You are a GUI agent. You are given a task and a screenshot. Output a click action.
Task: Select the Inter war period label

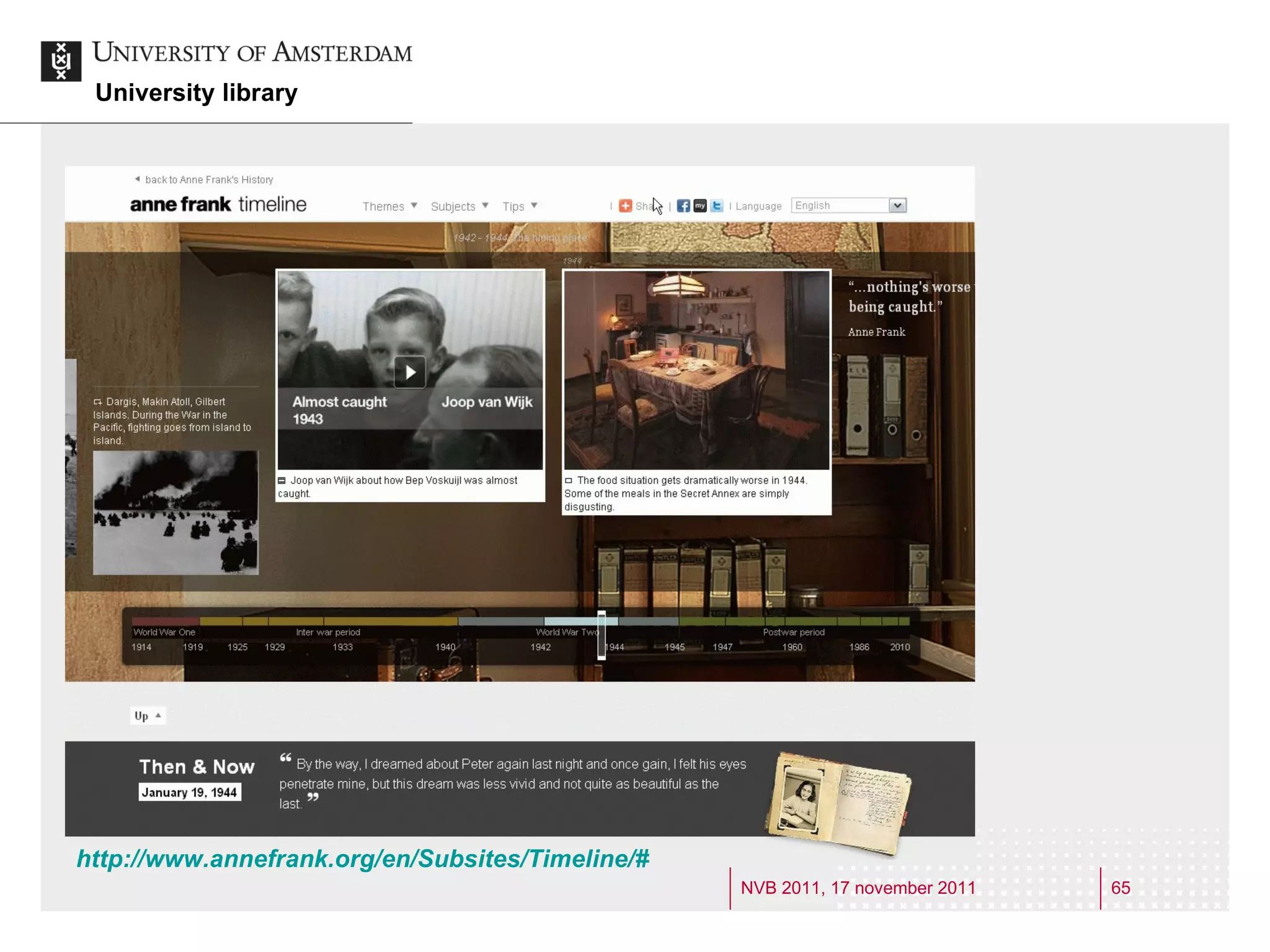point(328,632)
